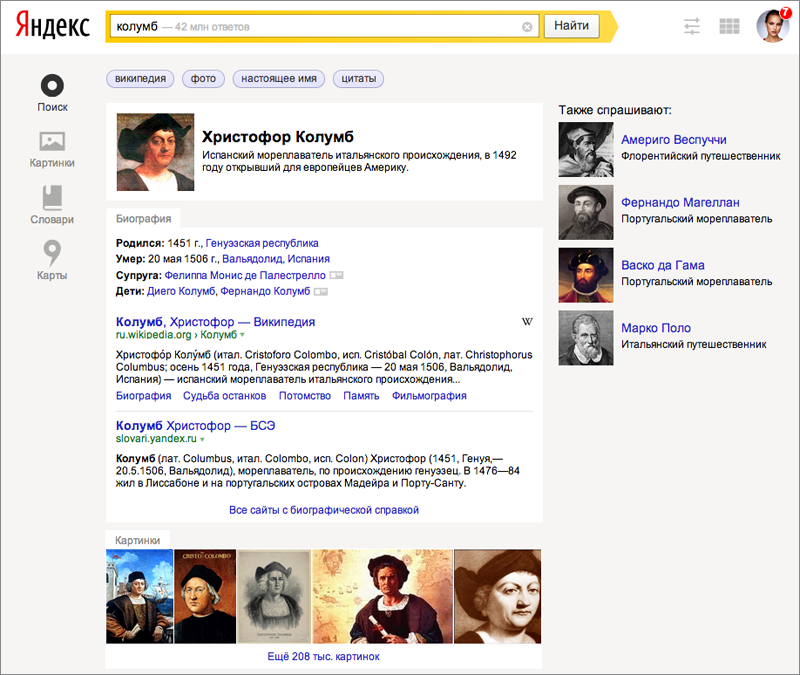Viewport: 800px width, 675px height.
Task: Select the настоящее имя suggestion chip
Action: (279, 79)
